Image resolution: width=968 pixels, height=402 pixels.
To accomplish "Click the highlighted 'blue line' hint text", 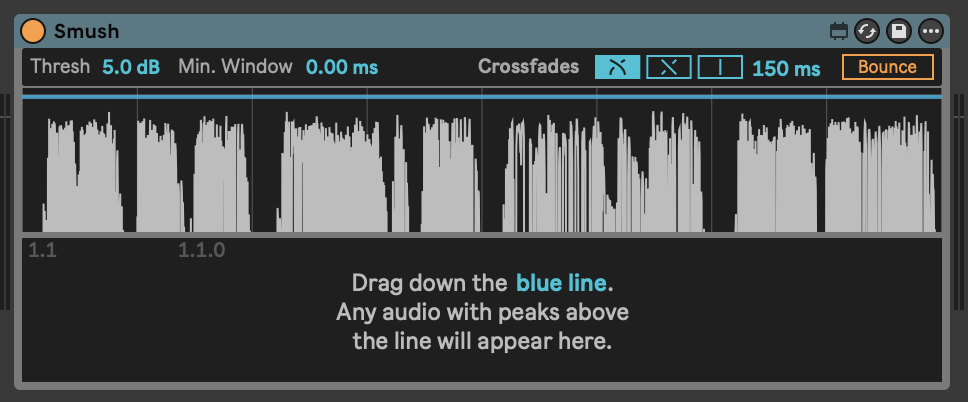I will click(x=561, y=283).
